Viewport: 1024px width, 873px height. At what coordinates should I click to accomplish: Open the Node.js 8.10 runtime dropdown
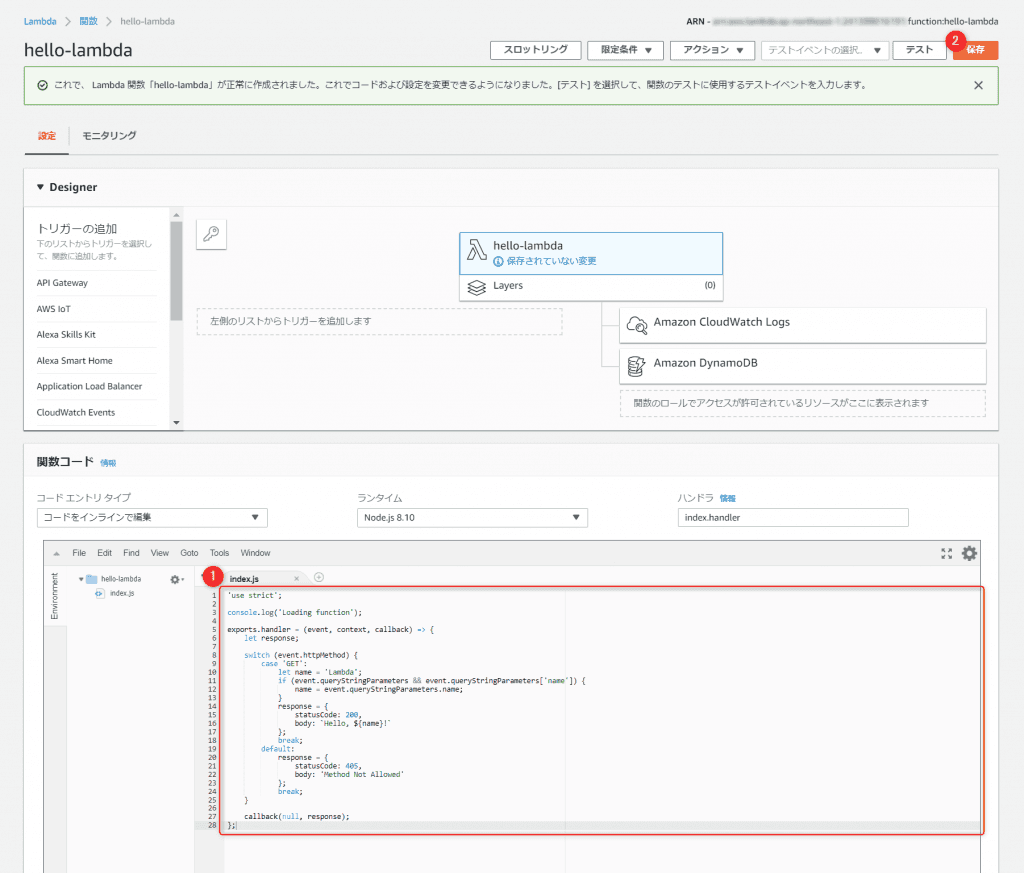[x=472, y=517]
